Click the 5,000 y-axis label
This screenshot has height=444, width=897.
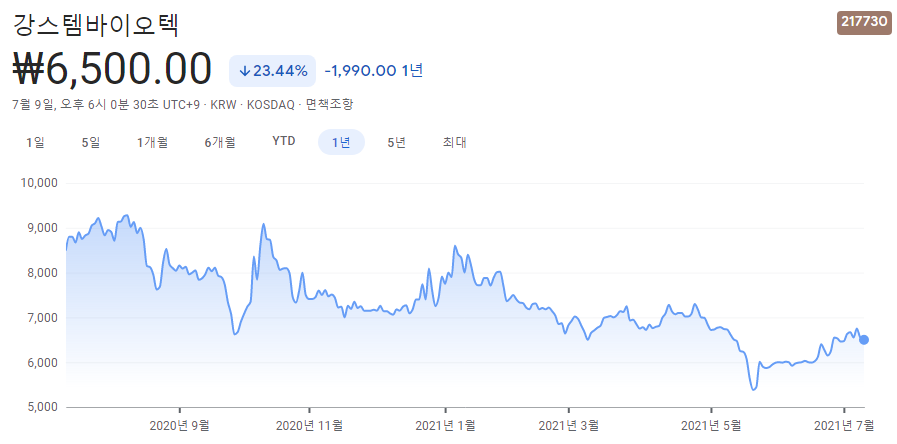click(x=43, y=407)
